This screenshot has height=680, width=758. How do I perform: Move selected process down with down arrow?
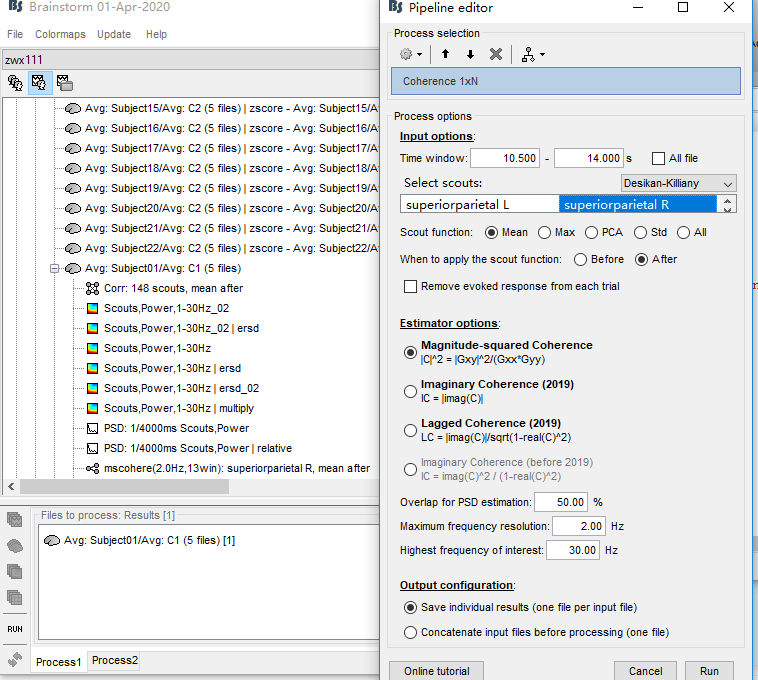tap(470, 54)
